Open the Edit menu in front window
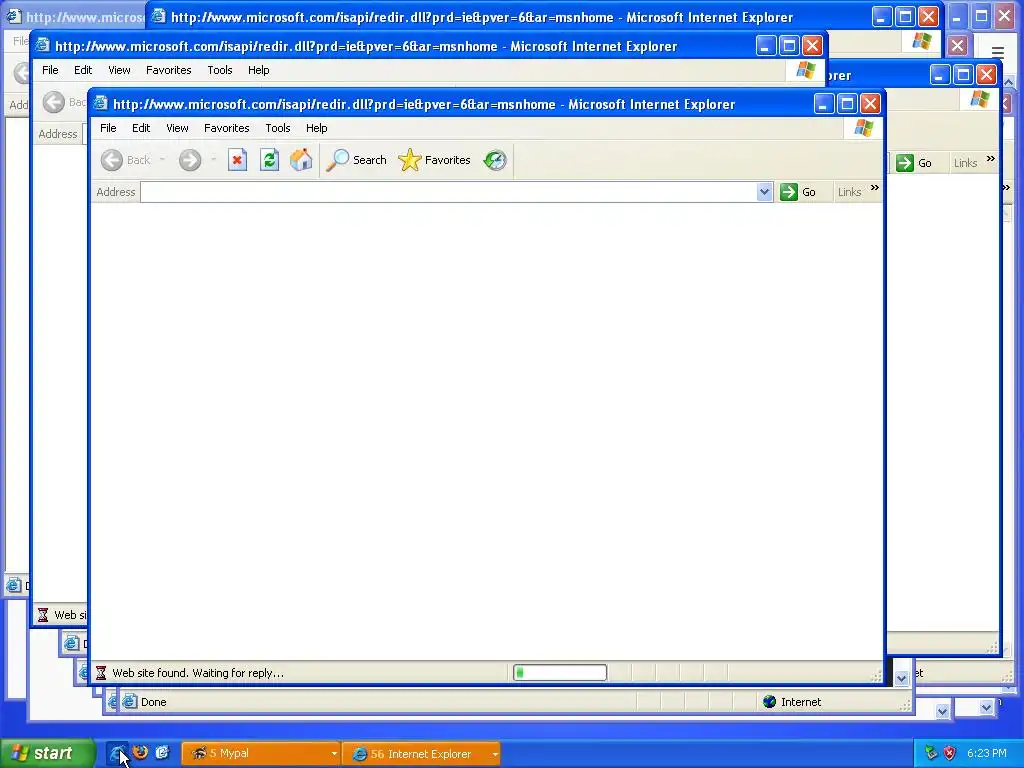This screenshot has width=1024, height=768. (141, 128)
